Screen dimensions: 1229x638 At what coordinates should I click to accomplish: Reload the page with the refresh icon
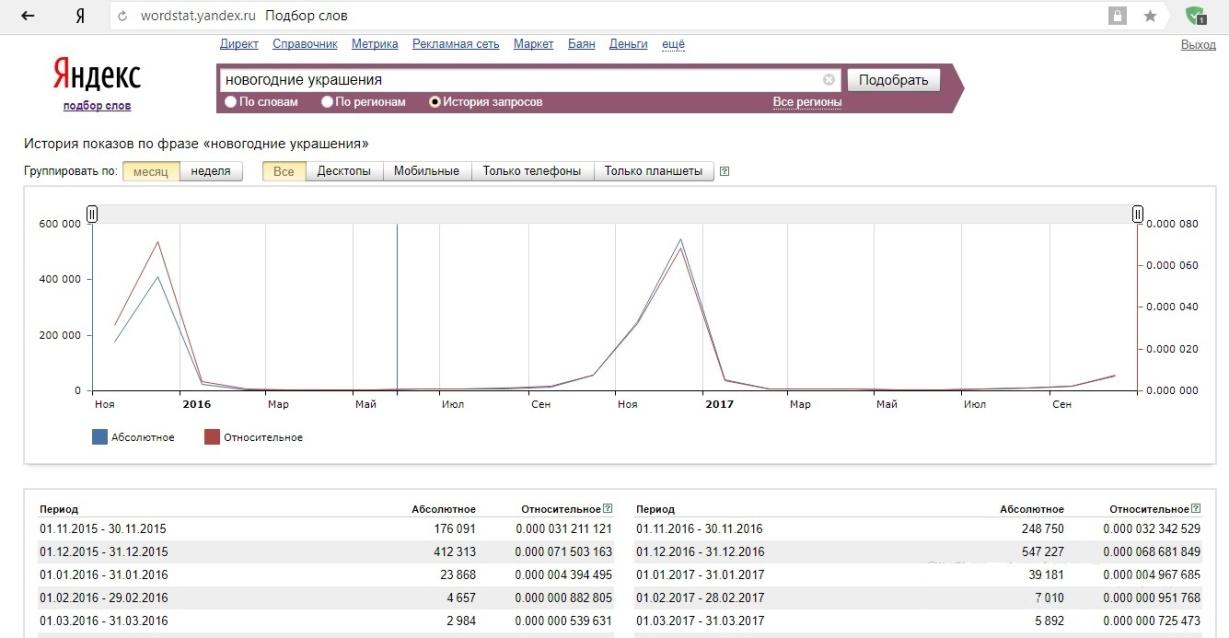point(122,16)
